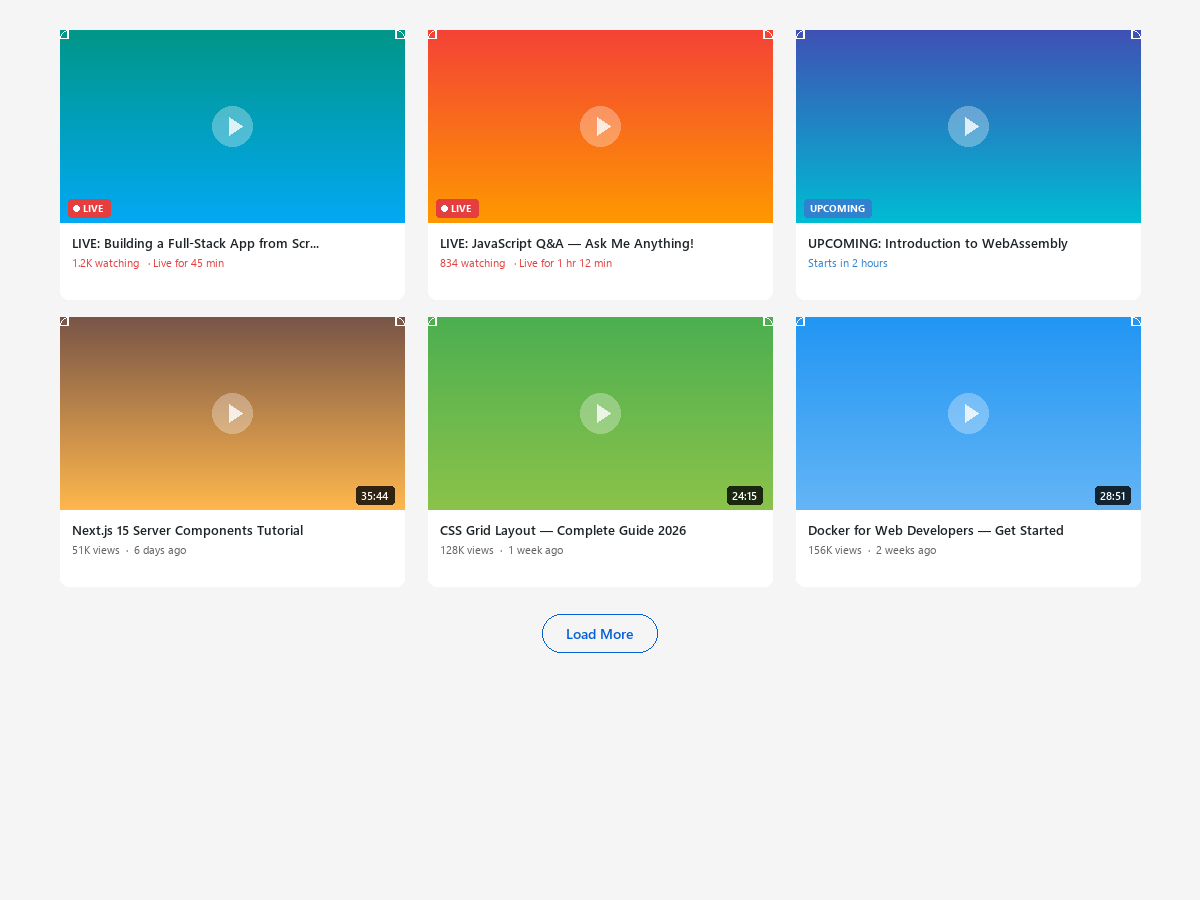Play the Full-Stack App live stream
1200x900 pixels.
232,126
